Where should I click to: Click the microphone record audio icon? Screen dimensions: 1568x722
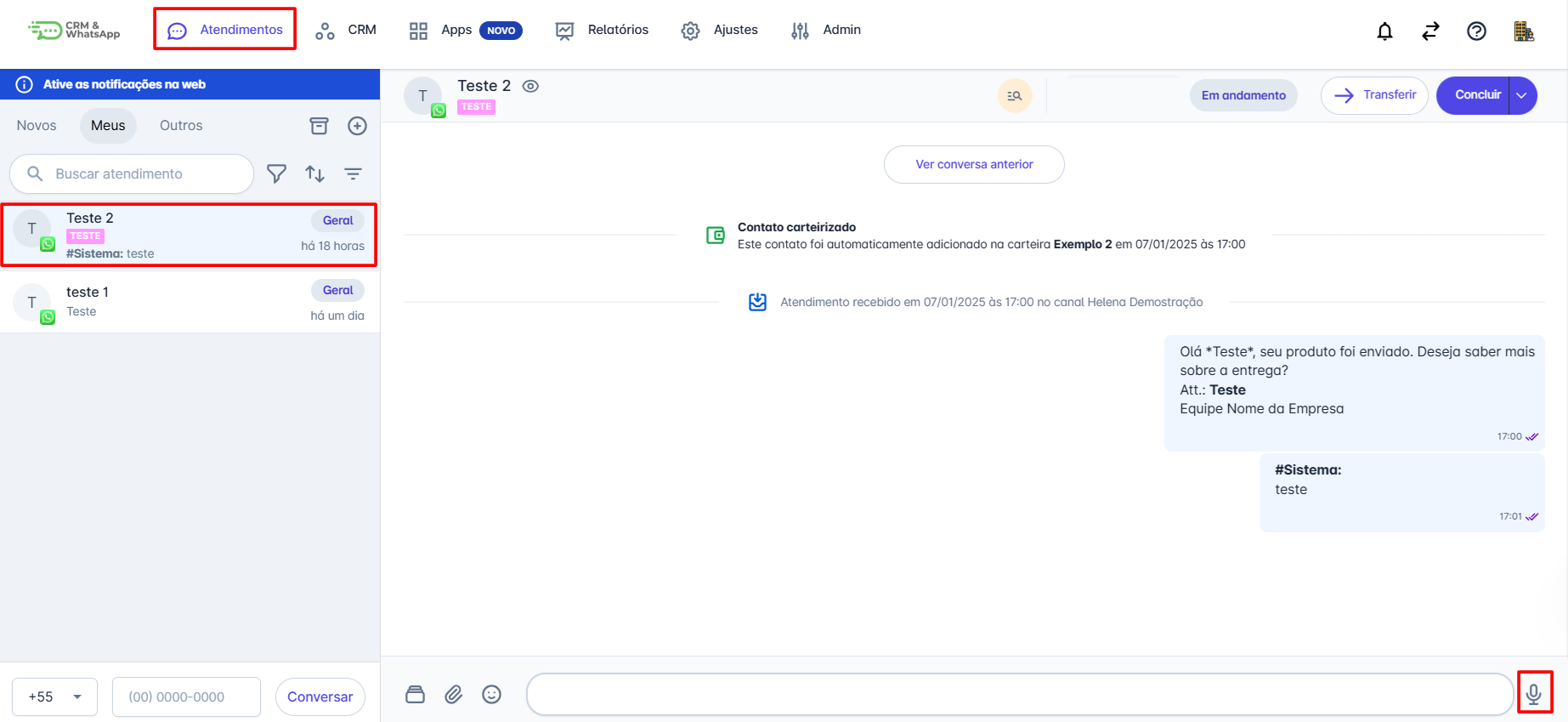point(1533,694)
